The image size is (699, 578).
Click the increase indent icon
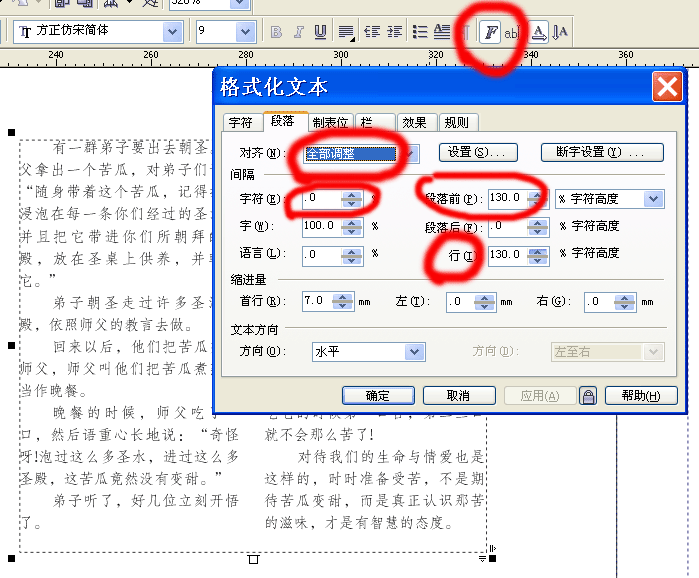coord(394,32)
